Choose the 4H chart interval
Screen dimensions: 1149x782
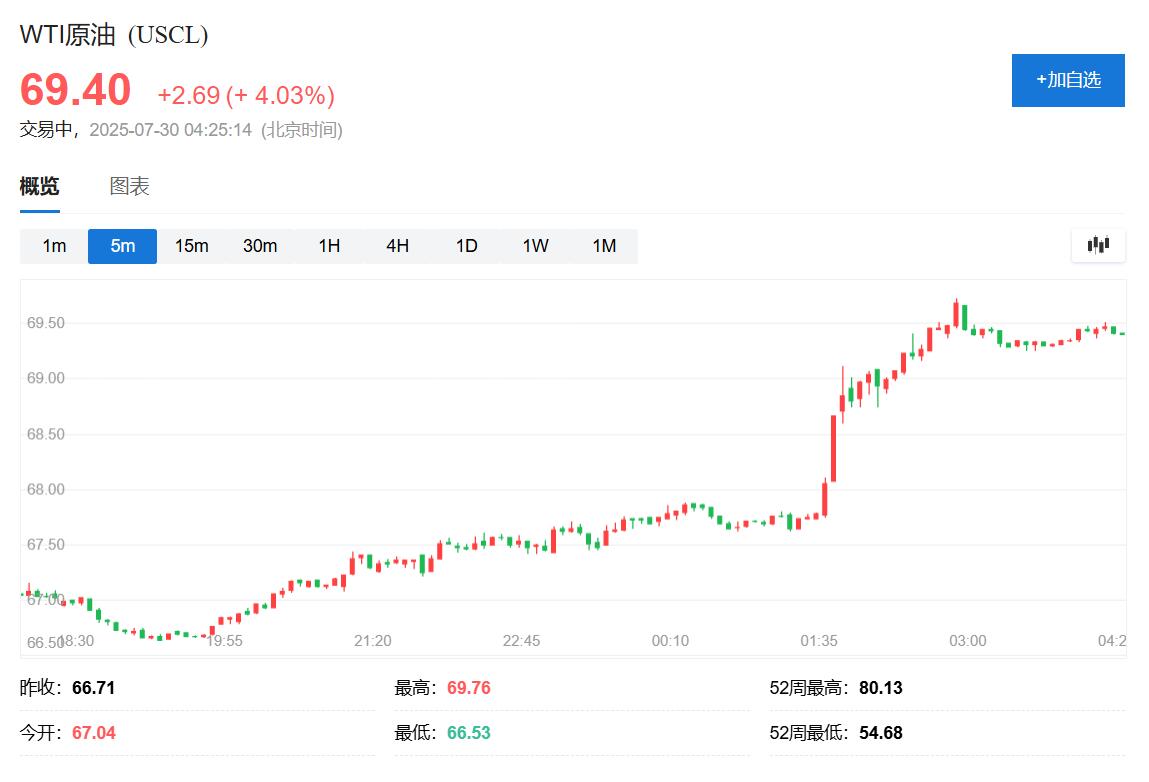coord(397,246)
